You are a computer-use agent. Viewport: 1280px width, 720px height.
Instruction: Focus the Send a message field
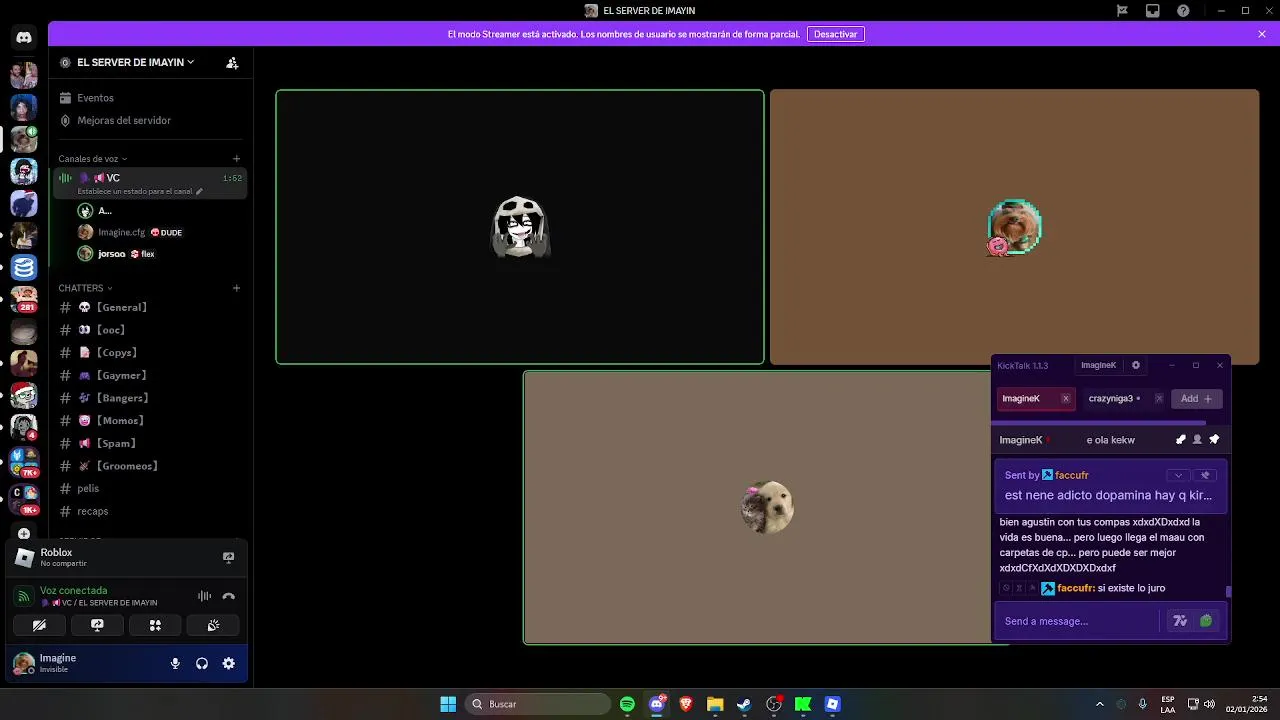(1080, 621)
